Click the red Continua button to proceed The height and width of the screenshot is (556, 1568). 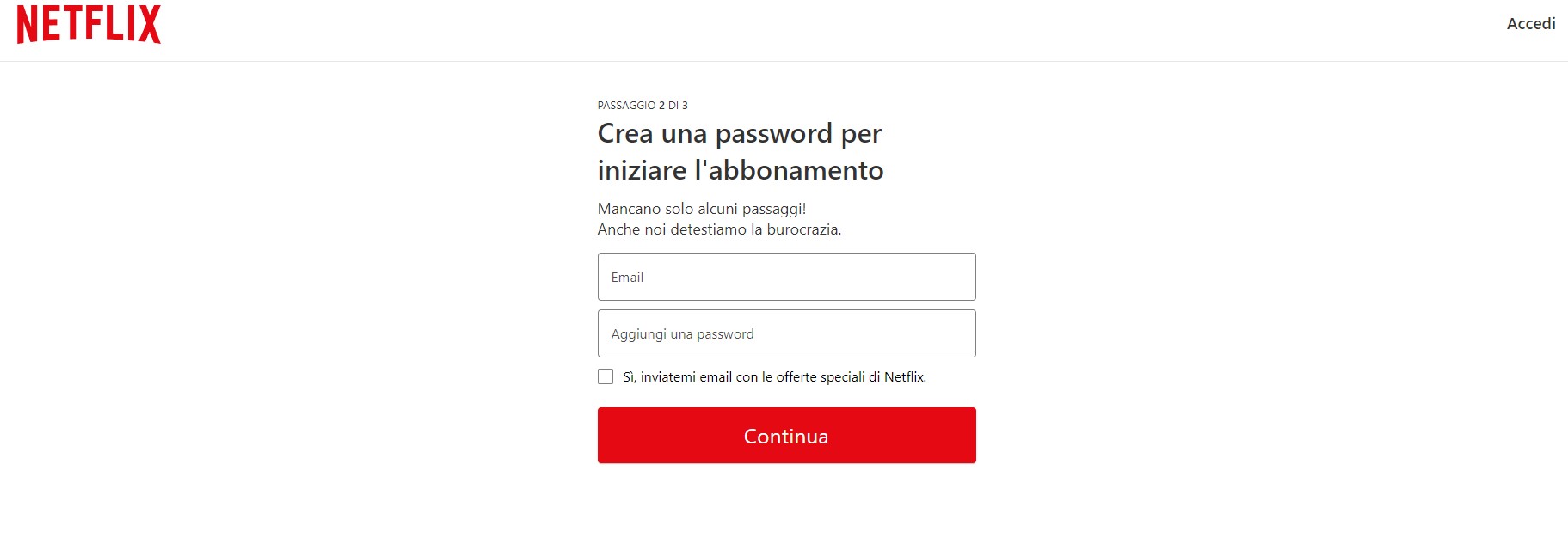click(x=786, y=436)
